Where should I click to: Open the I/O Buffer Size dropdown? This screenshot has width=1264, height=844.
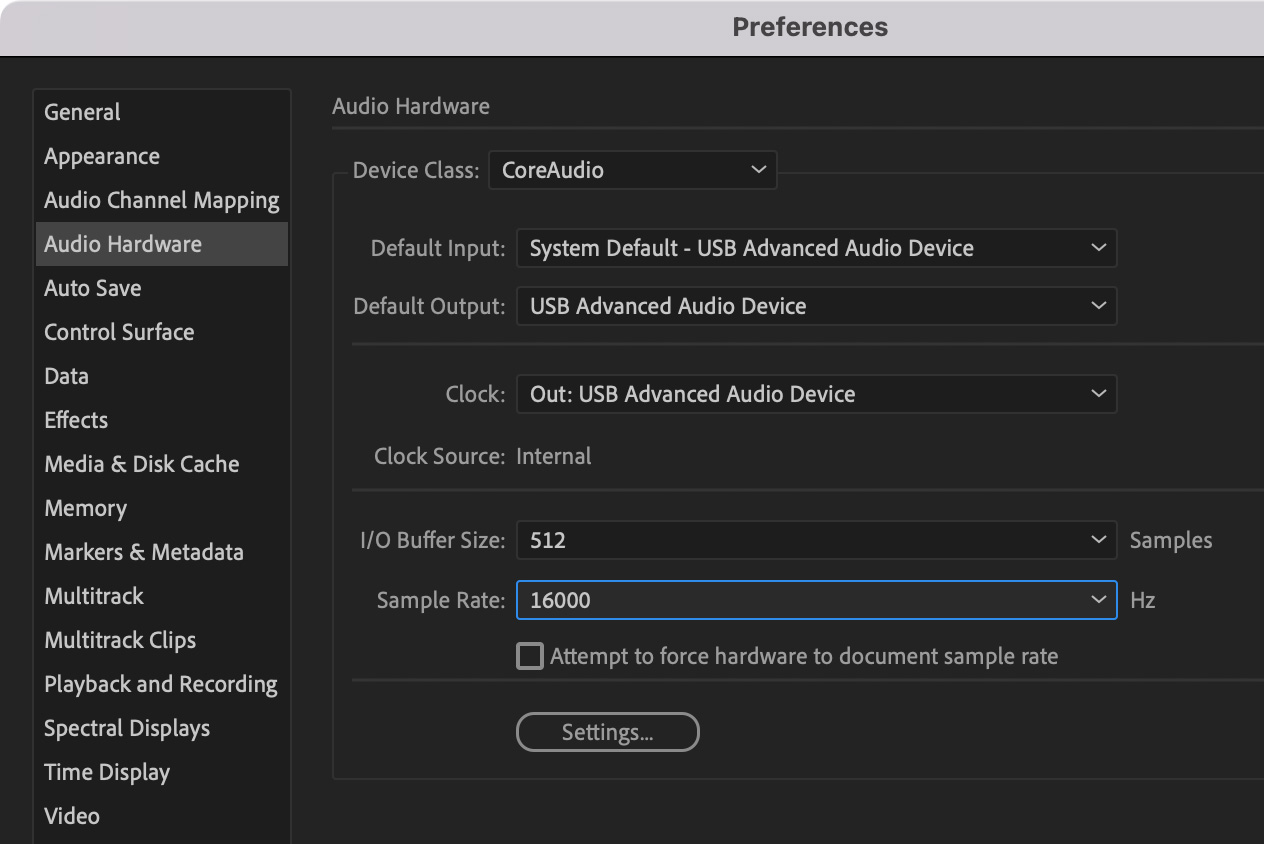tap(817, 540)
